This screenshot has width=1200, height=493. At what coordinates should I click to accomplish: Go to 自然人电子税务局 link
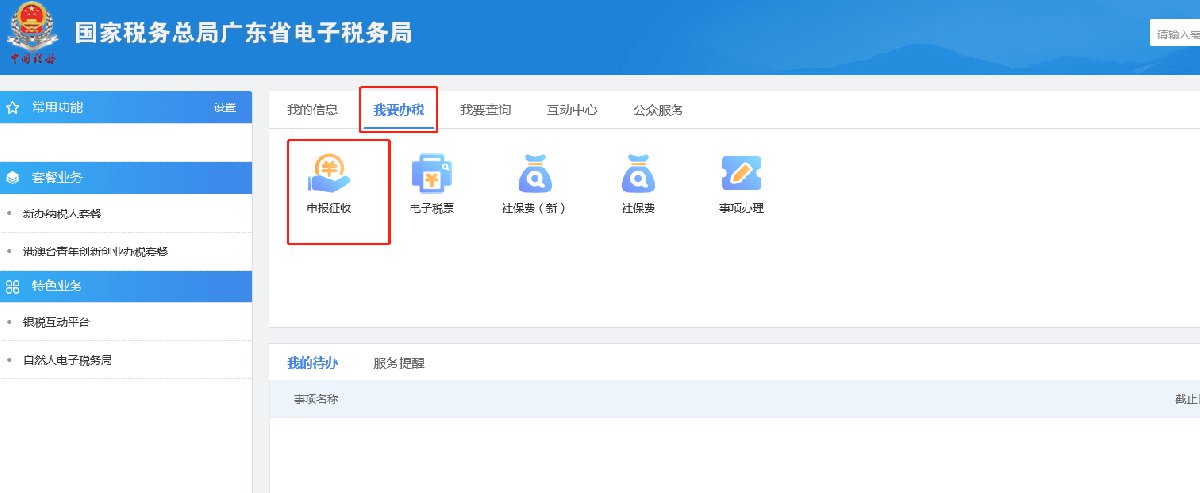67,359
